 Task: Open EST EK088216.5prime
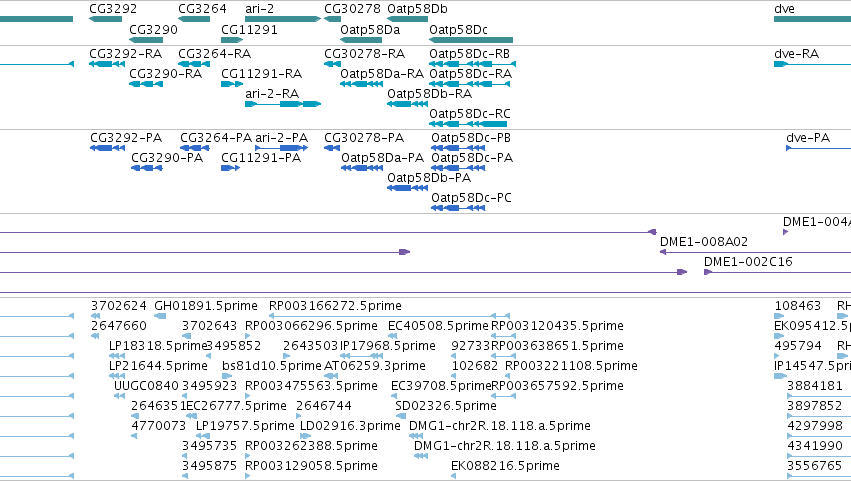(454, 476)
